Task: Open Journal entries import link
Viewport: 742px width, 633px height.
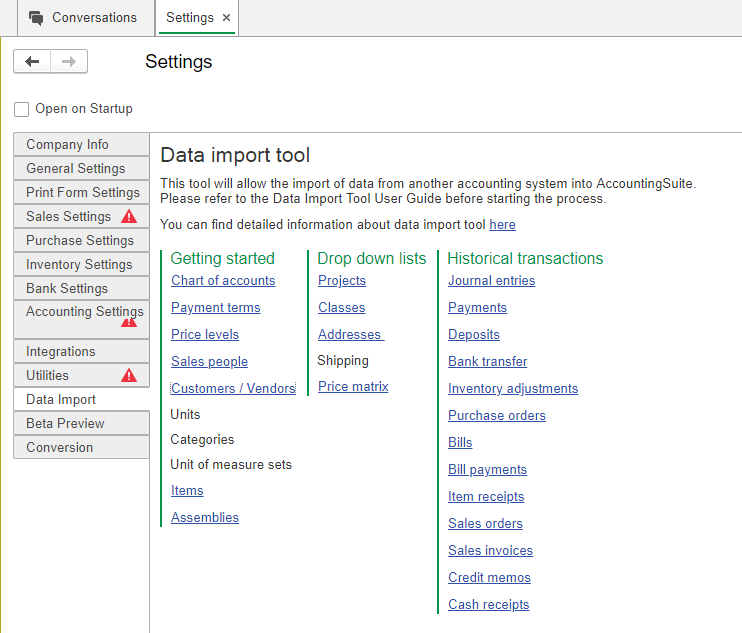Action: pyautogui.click(x=492, y=281)
